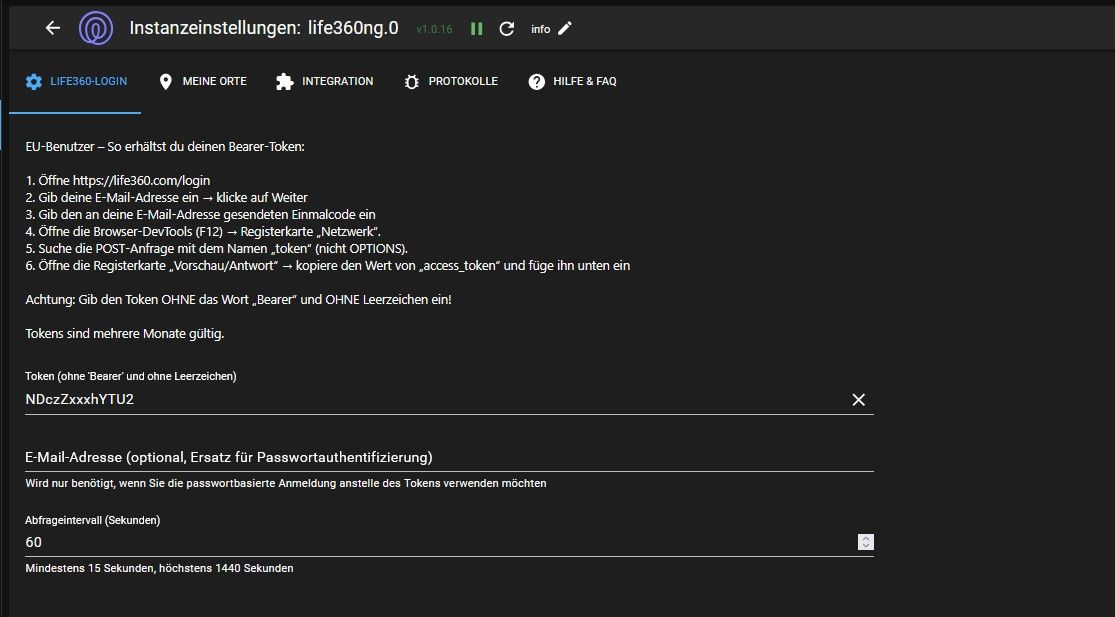Adjust Abfrageintervall with the spinner arrows
The image size is (1115, 617).
[x=866, y=542]
